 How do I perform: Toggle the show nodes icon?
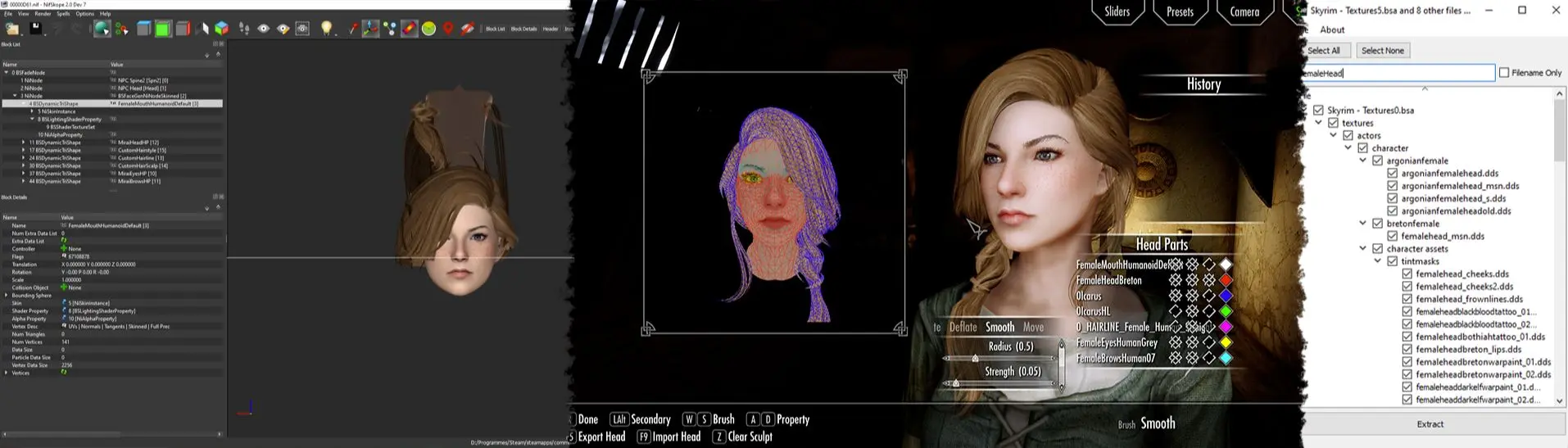pyautogui.click(x=391, y=29)
